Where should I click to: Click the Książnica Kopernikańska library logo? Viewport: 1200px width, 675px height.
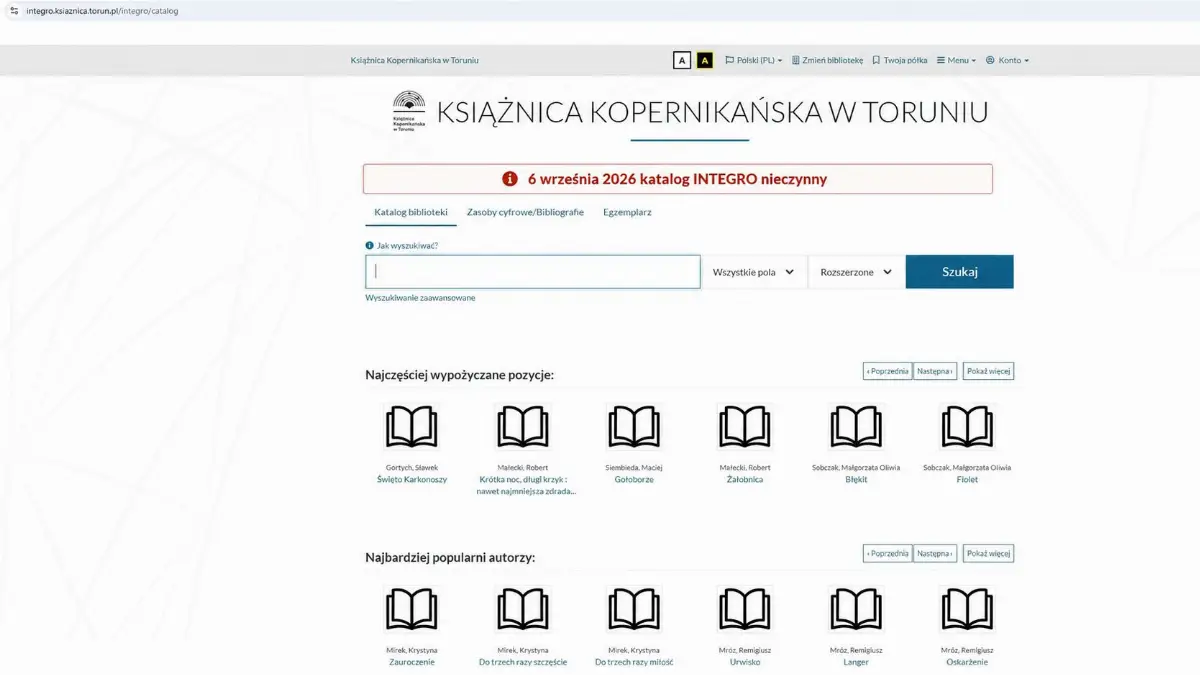[x=409, y=111]
